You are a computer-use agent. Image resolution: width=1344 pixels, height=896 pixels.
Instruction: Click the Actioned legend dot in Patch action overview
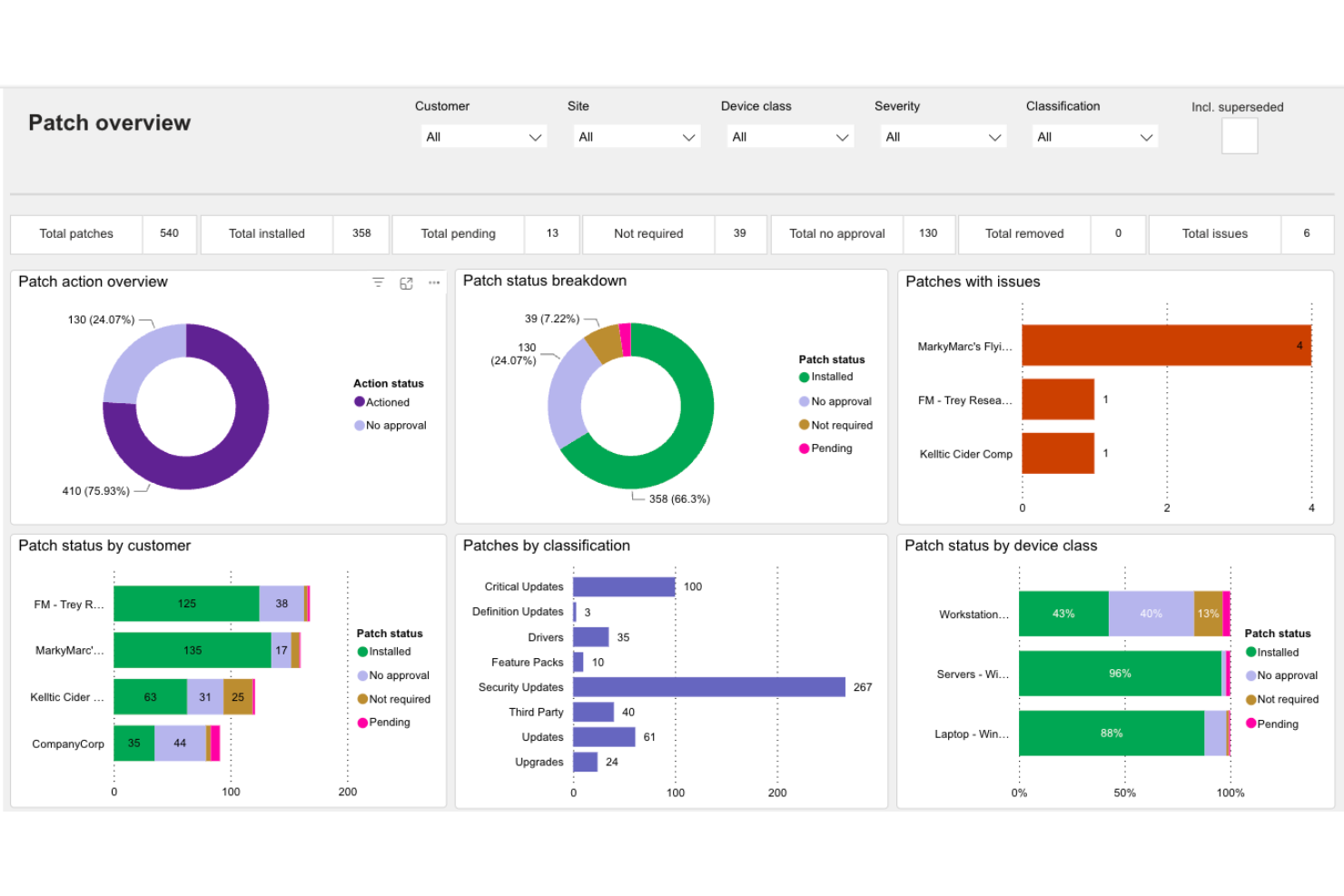coord(360,401)
